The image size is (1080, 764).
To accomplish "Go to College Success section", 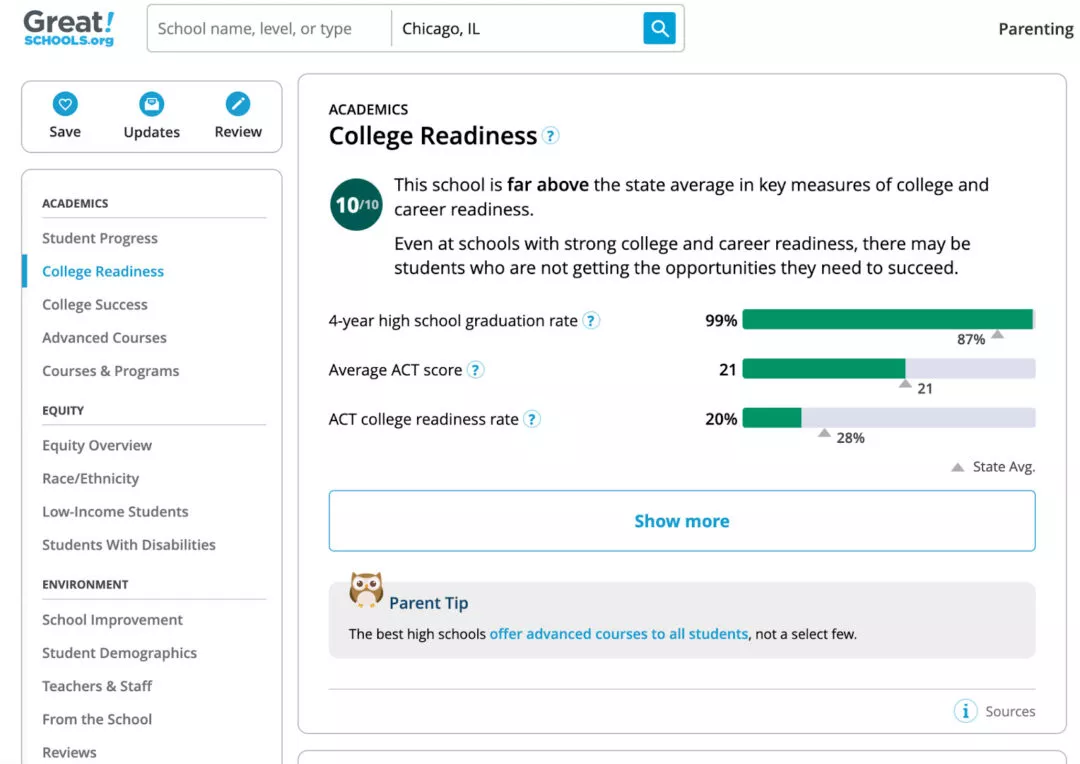I will click(x=95, y=305).
